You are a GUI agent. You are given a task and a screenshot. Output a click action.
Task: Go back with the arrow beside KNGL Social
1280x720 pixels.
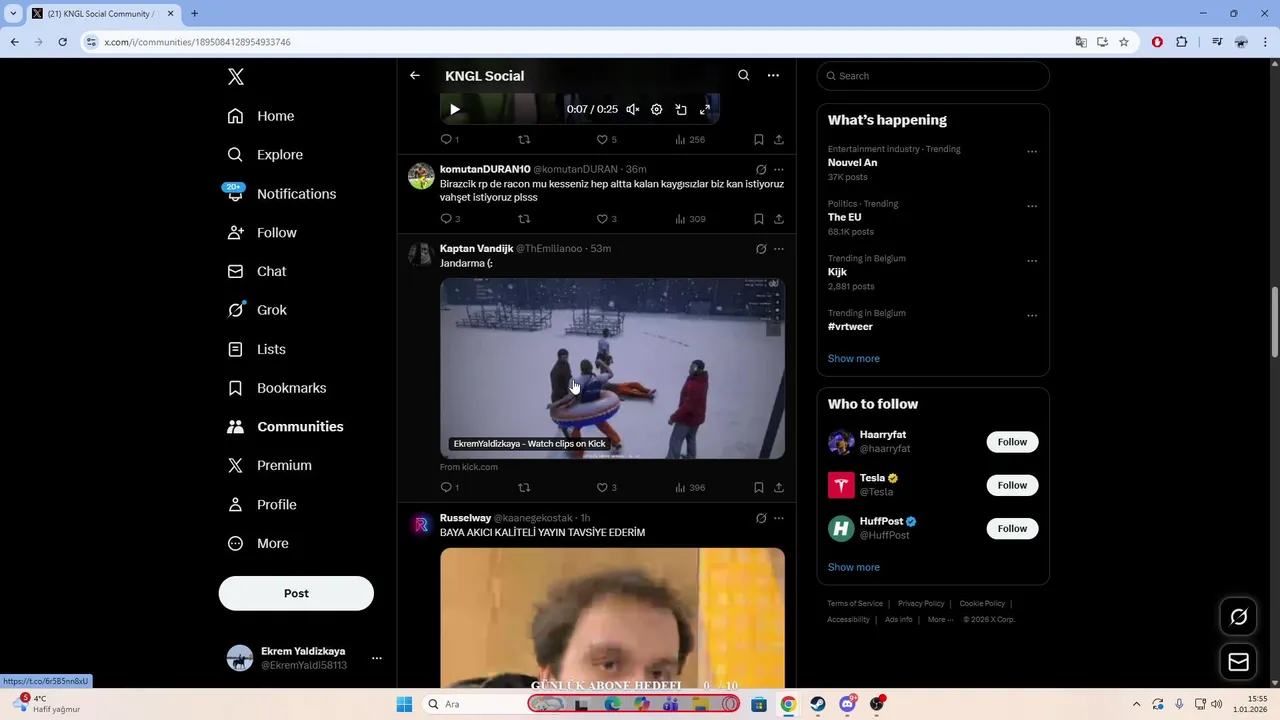coord(415,75)
